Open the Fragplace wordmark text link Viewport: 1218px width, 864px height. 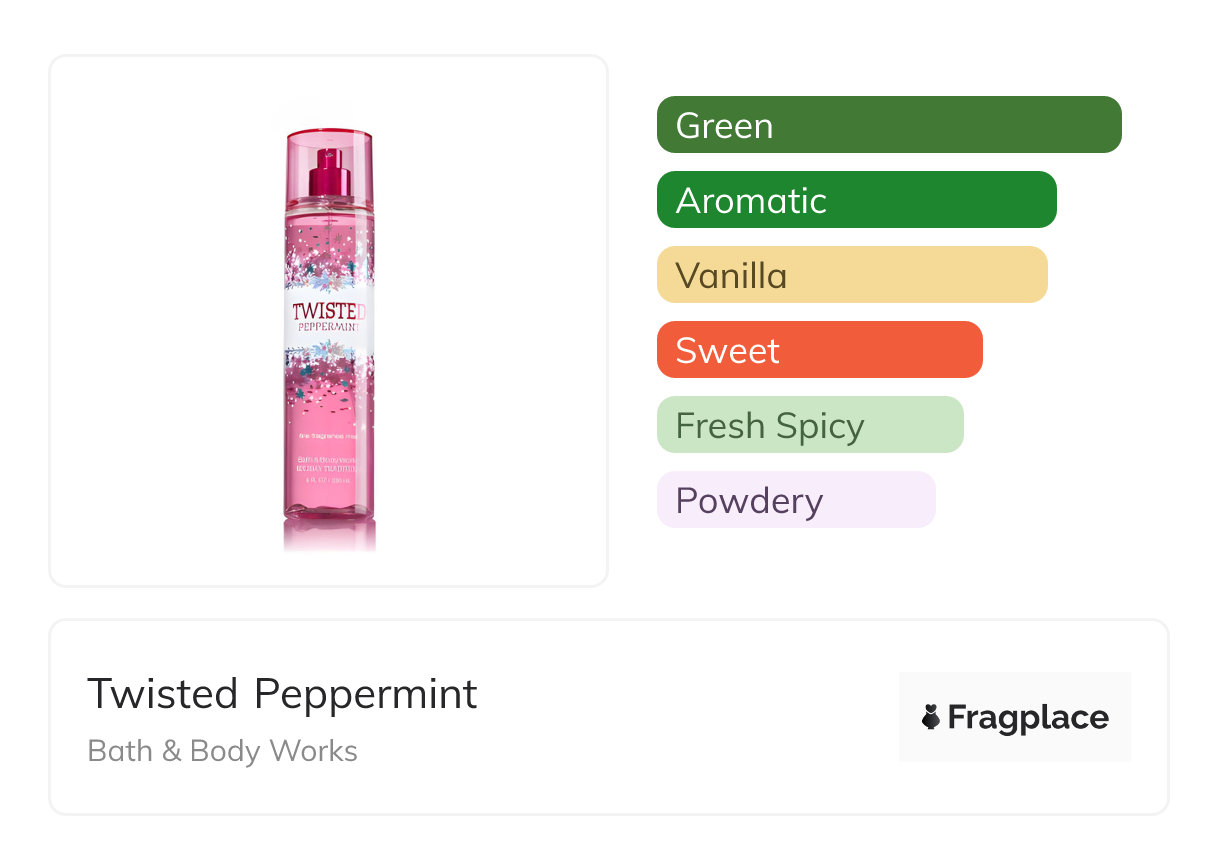[1028, 718]
